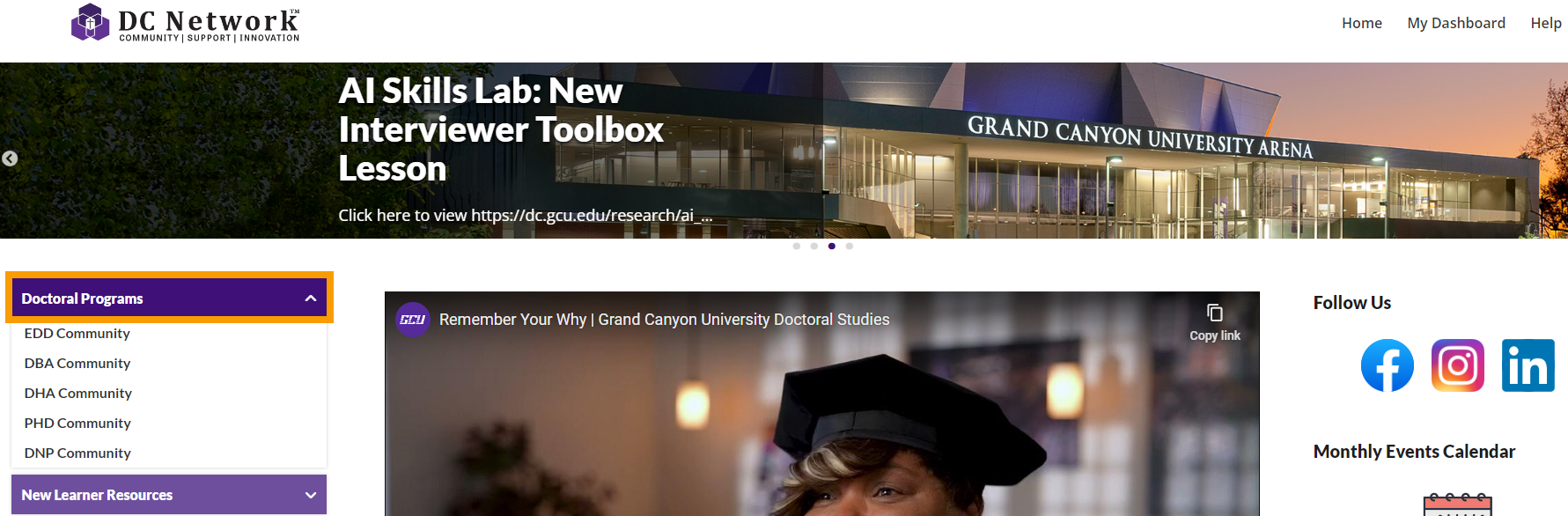1568x516 pixels.
Task: Select the first carousel dot
Action: tap(797, 247)
